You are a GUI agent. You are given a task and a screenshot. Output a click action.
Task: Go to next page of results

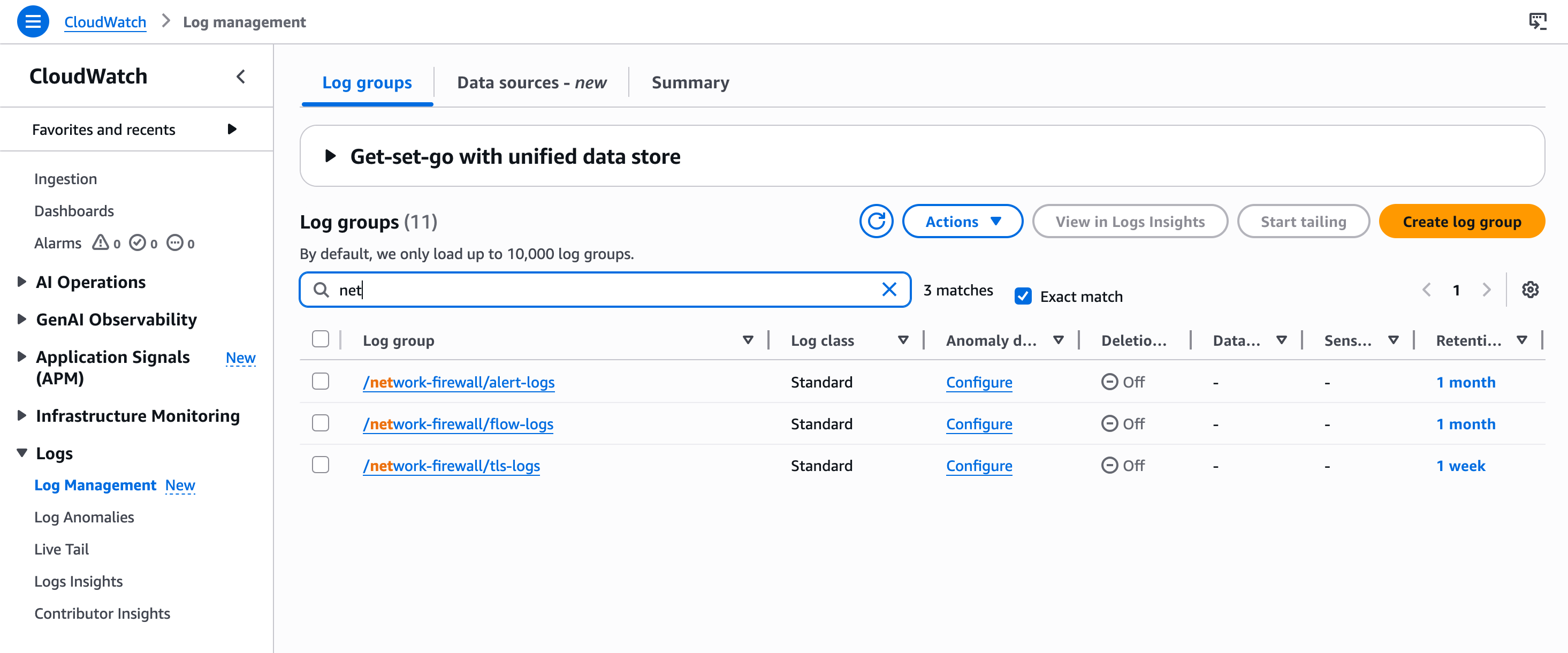coord(1486,290)
